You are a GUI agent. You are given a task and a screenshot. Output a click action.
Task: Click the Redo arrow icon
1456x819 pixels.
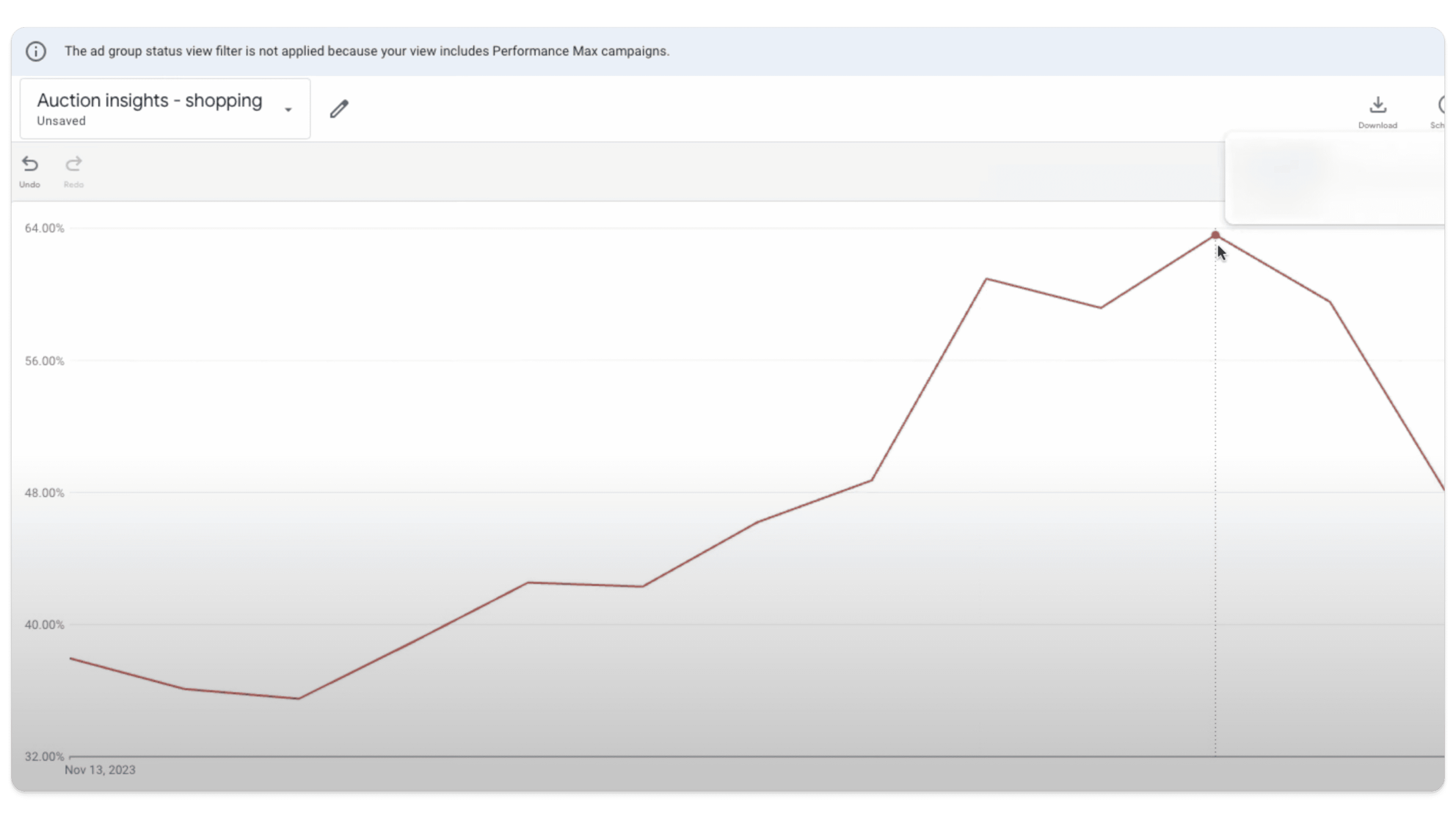(x=74, y=165)
